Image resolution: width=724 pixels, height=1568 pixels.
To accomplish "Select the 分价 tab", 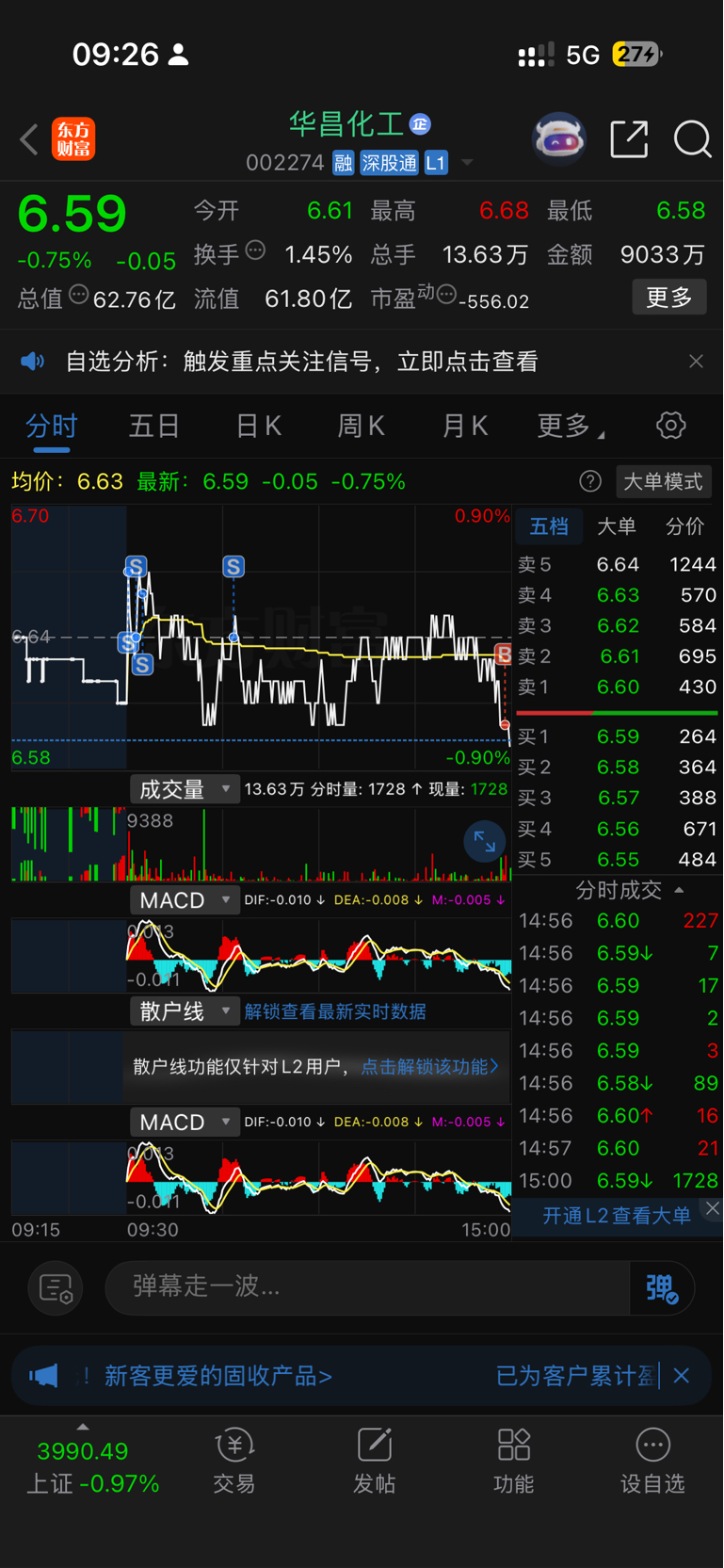I will [684, 526].
